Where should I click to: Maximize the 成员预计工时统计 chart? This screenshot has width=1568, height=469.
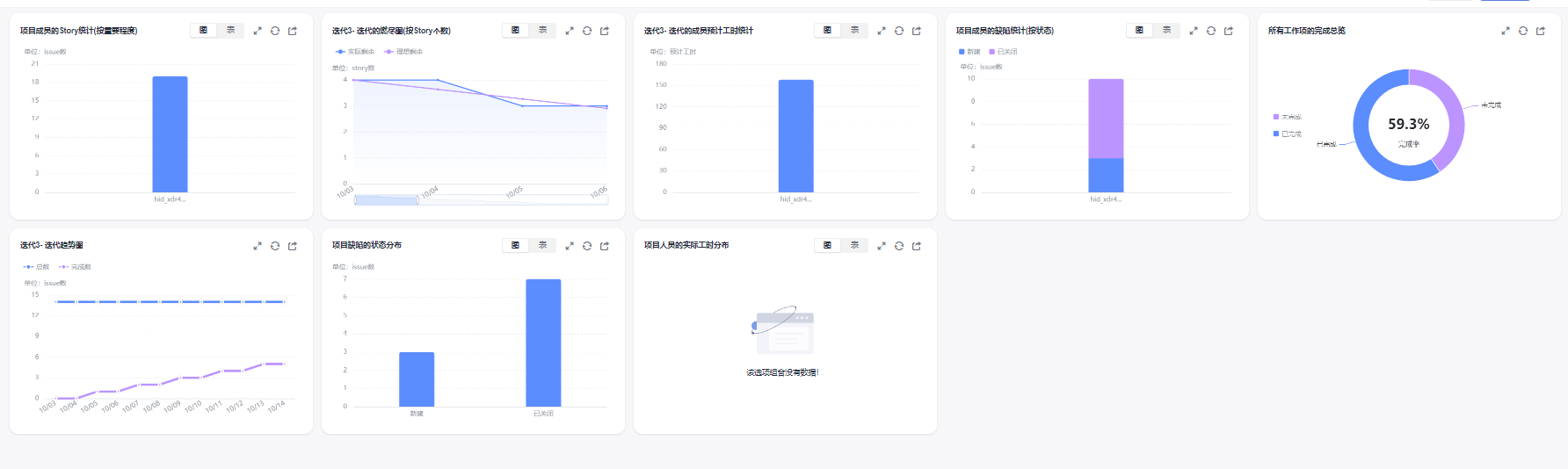pyautogui.click(x=882, y=31)
